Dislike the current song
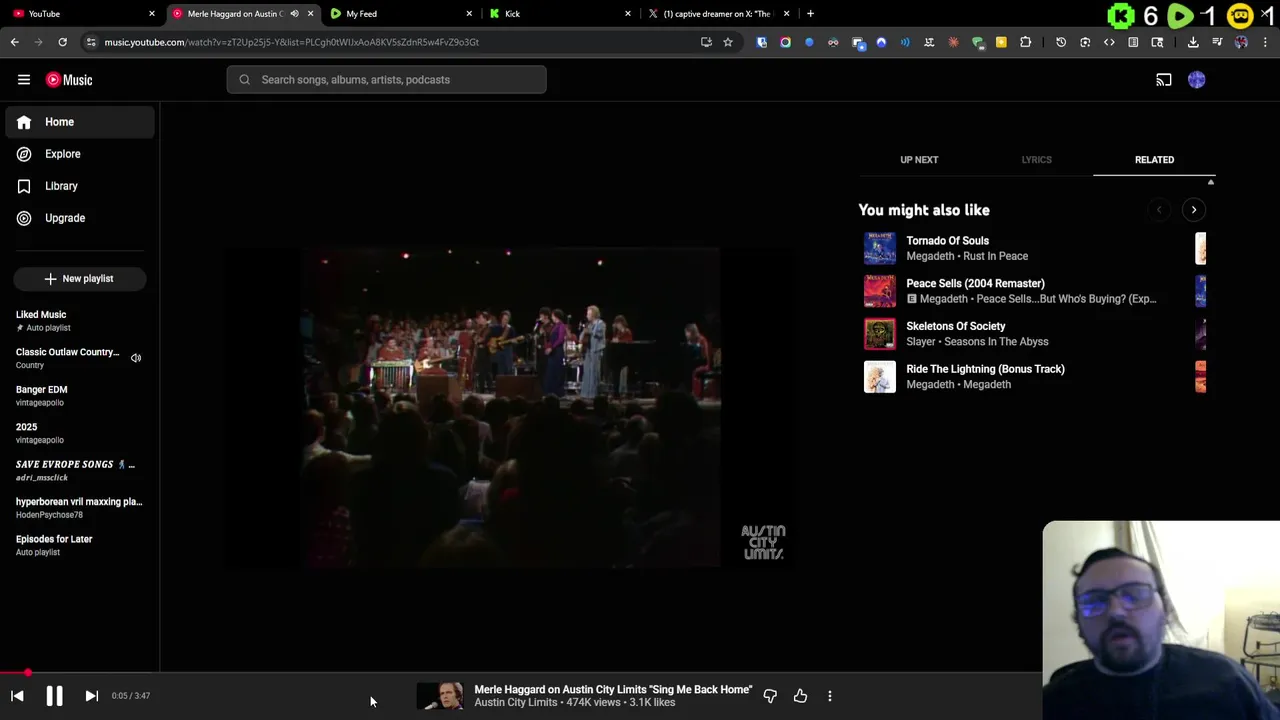The image size is (1280, 720). (x=770, y=696)
